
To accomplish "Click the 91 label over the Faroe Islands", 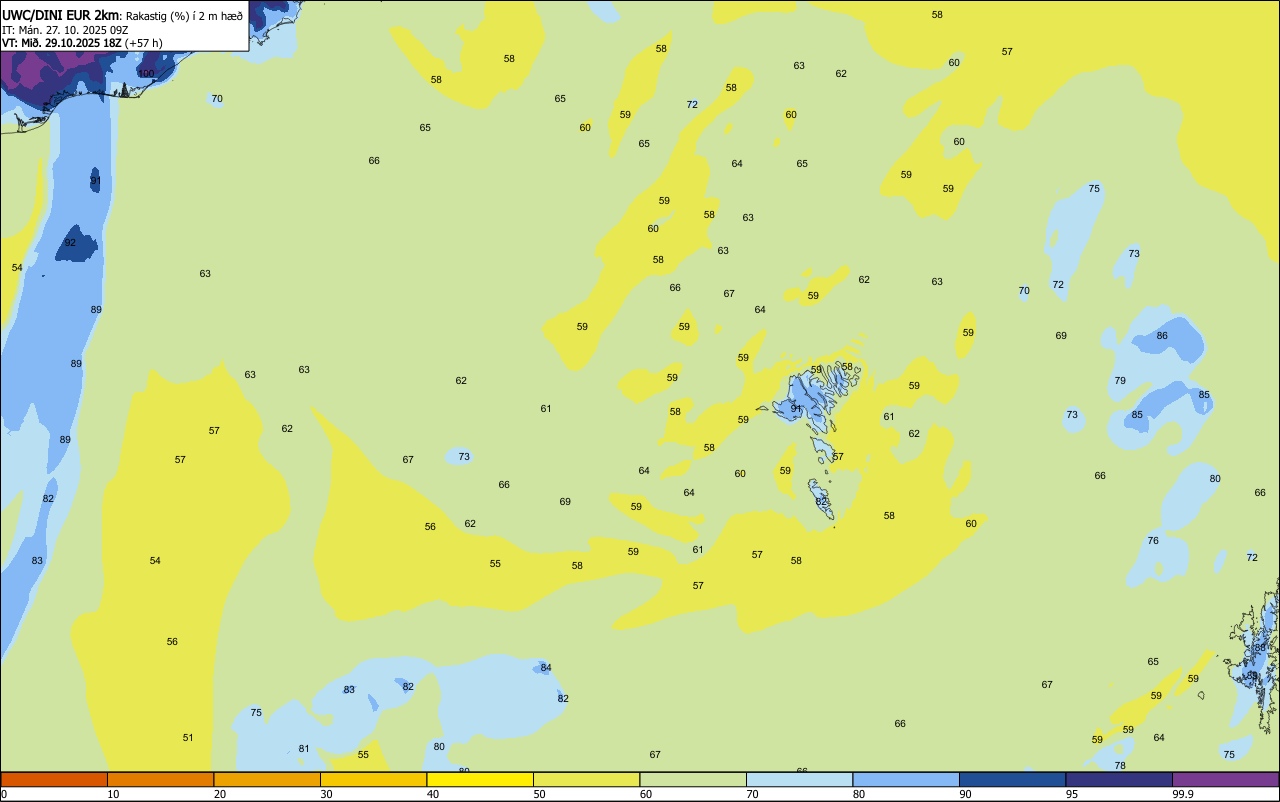I will click(x=796, y=408).
